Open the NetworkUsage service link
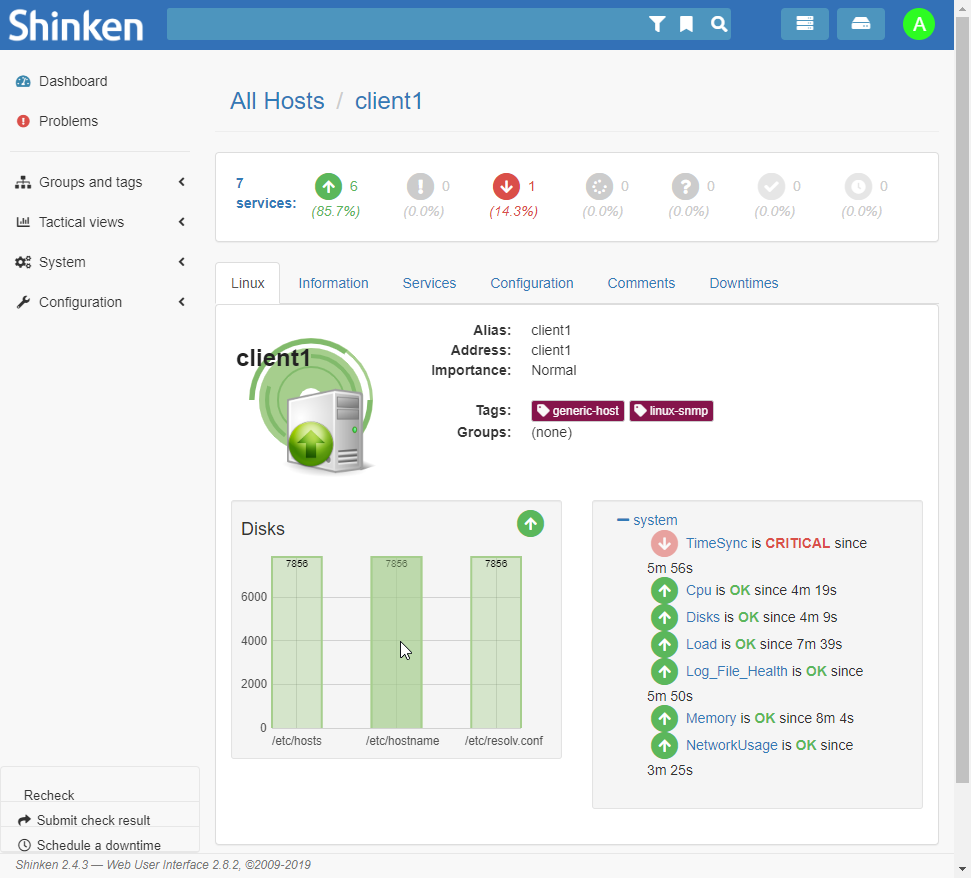Image resolution: width=971 pixels, height=878 pixels. pyautogui.click(x=731, y=745)
